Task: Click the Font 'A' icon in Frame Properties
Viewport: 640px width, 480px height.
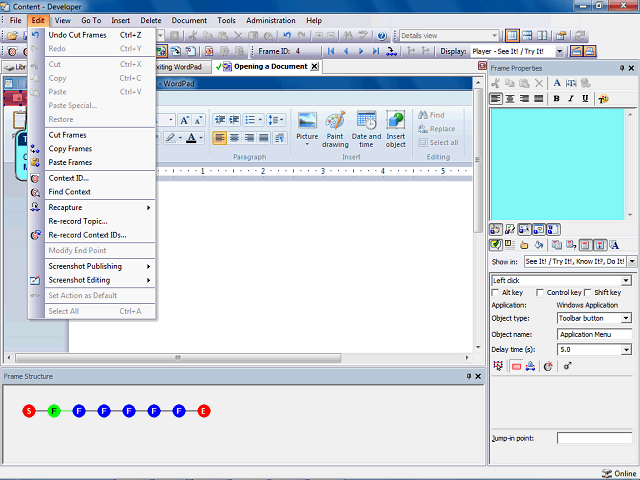Action: [x=557, y=83]
